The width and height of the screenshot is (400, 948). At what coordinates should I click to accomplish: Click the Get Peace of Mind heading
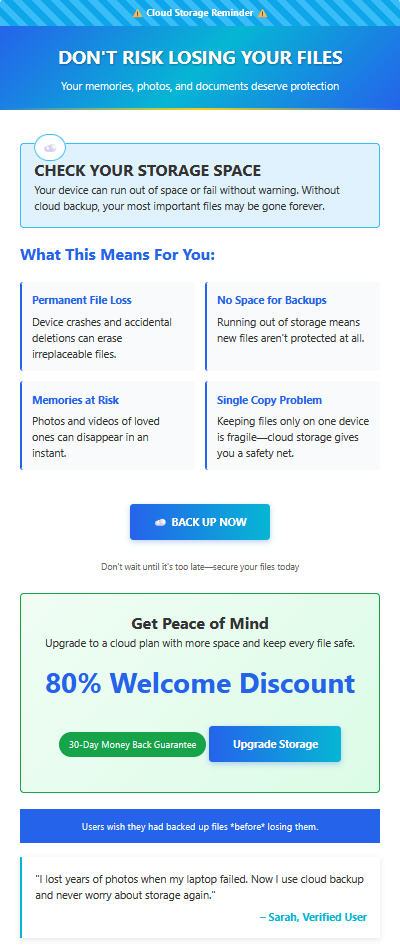click(x=200, y=623)
